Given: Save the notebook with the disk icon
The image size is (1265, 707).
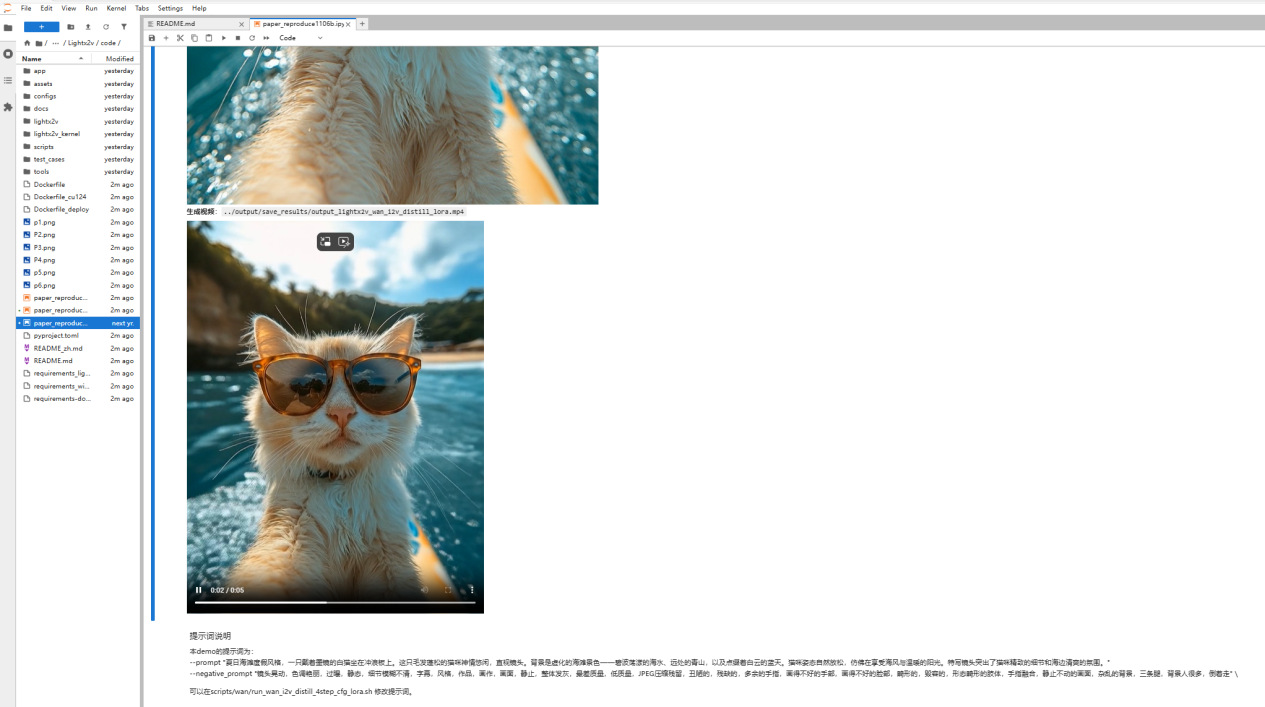Looking at the screenshot, I should (152, 38).
